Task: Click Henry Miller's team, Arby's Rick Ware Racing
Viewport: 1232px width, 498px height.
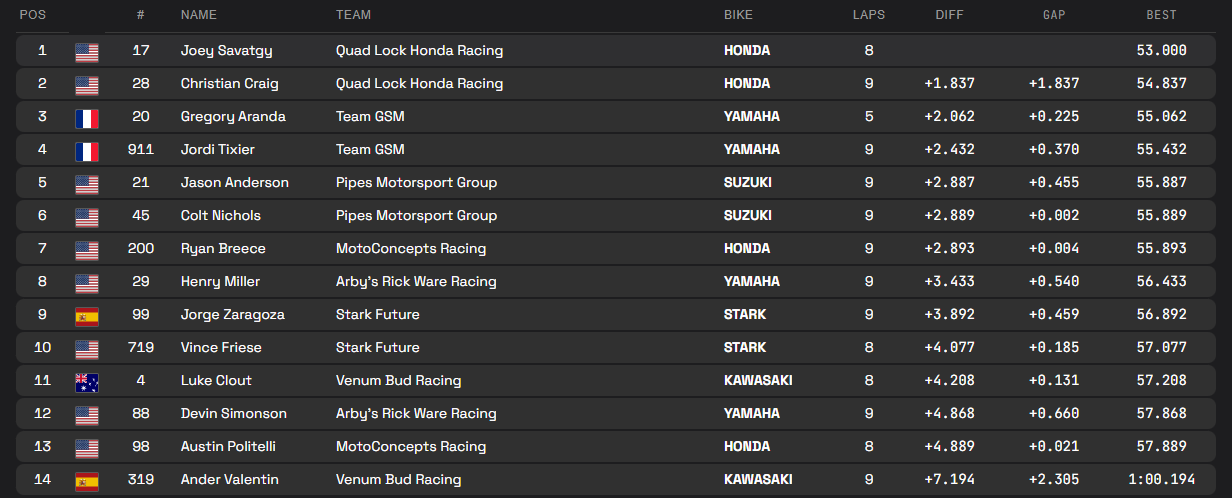Action: 416,282
